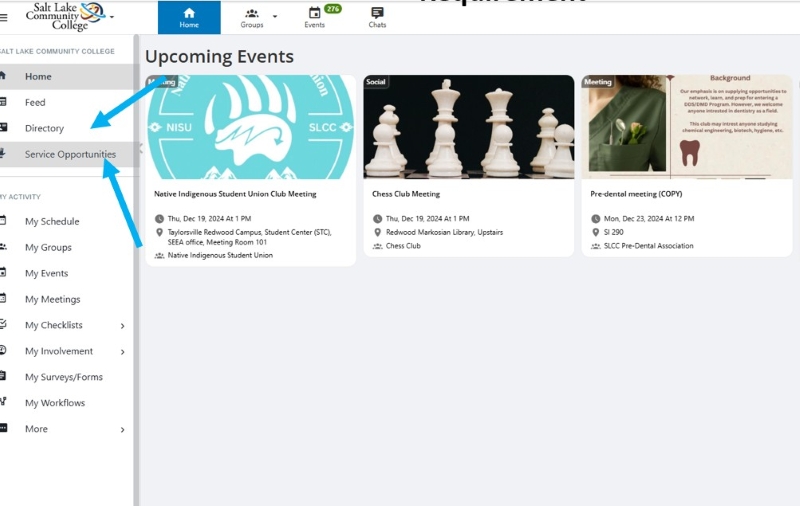Open Native Indigenous Student Union Club Meeting title
This screenshot has height=506, width=800.
tap(235, 194)
